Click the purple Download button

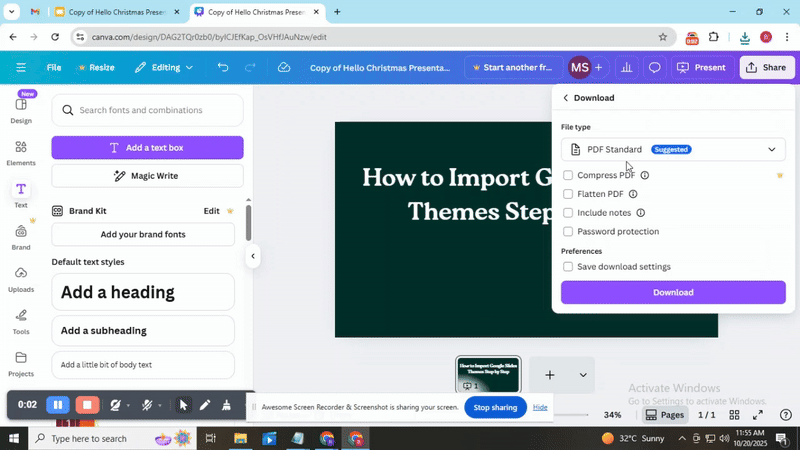673,292
